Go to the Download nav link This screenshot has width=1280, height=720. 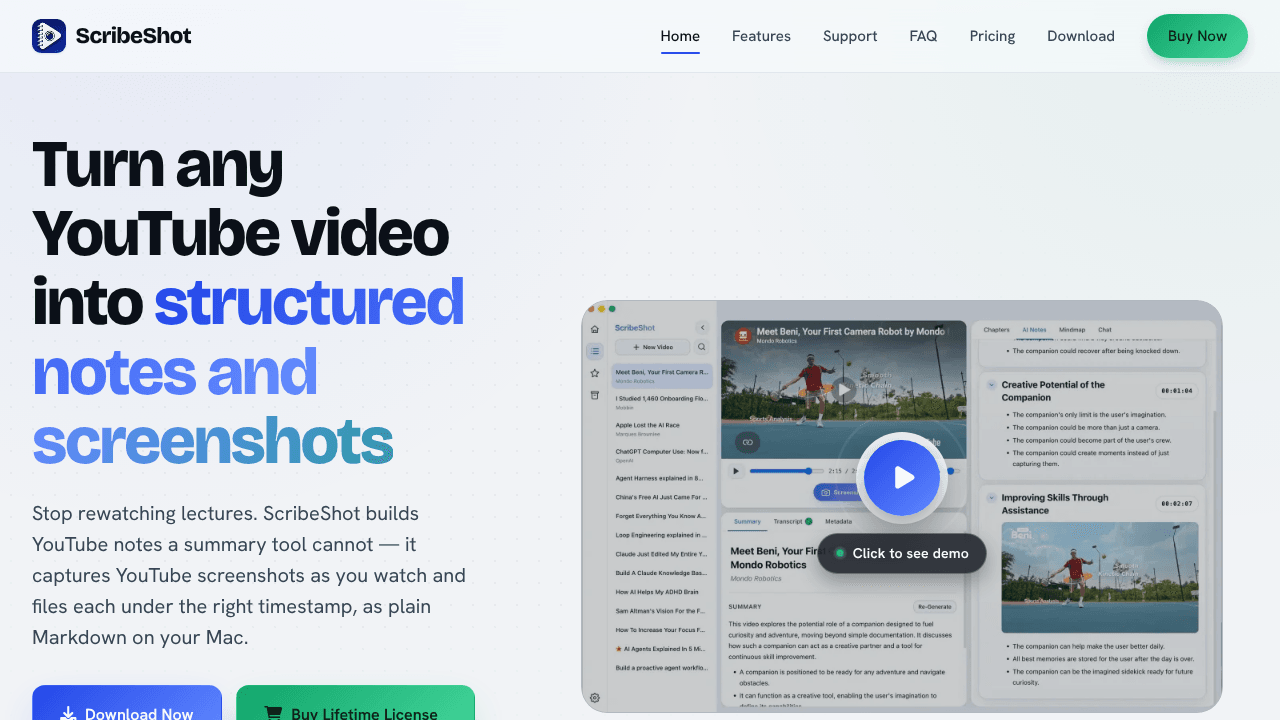(1081, 36)
